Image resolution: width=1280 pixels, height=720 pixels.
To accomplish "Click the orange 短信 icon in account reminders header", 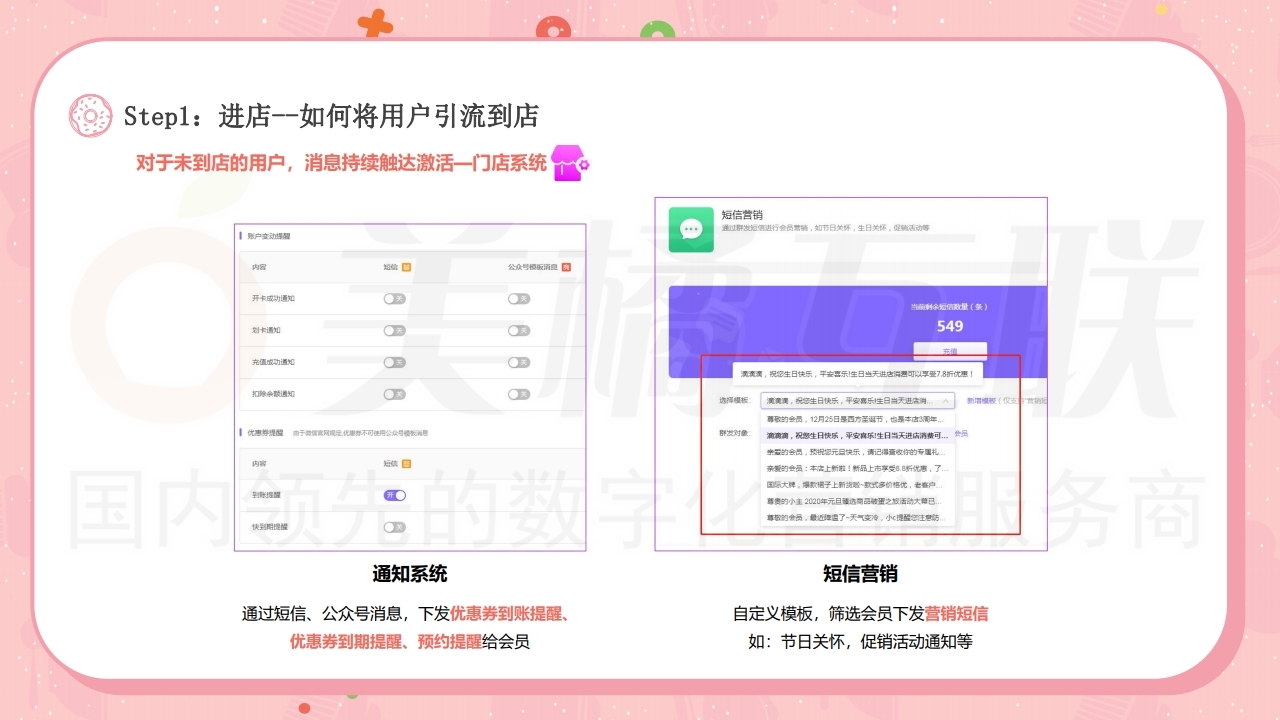I will (x=407, y=267).
